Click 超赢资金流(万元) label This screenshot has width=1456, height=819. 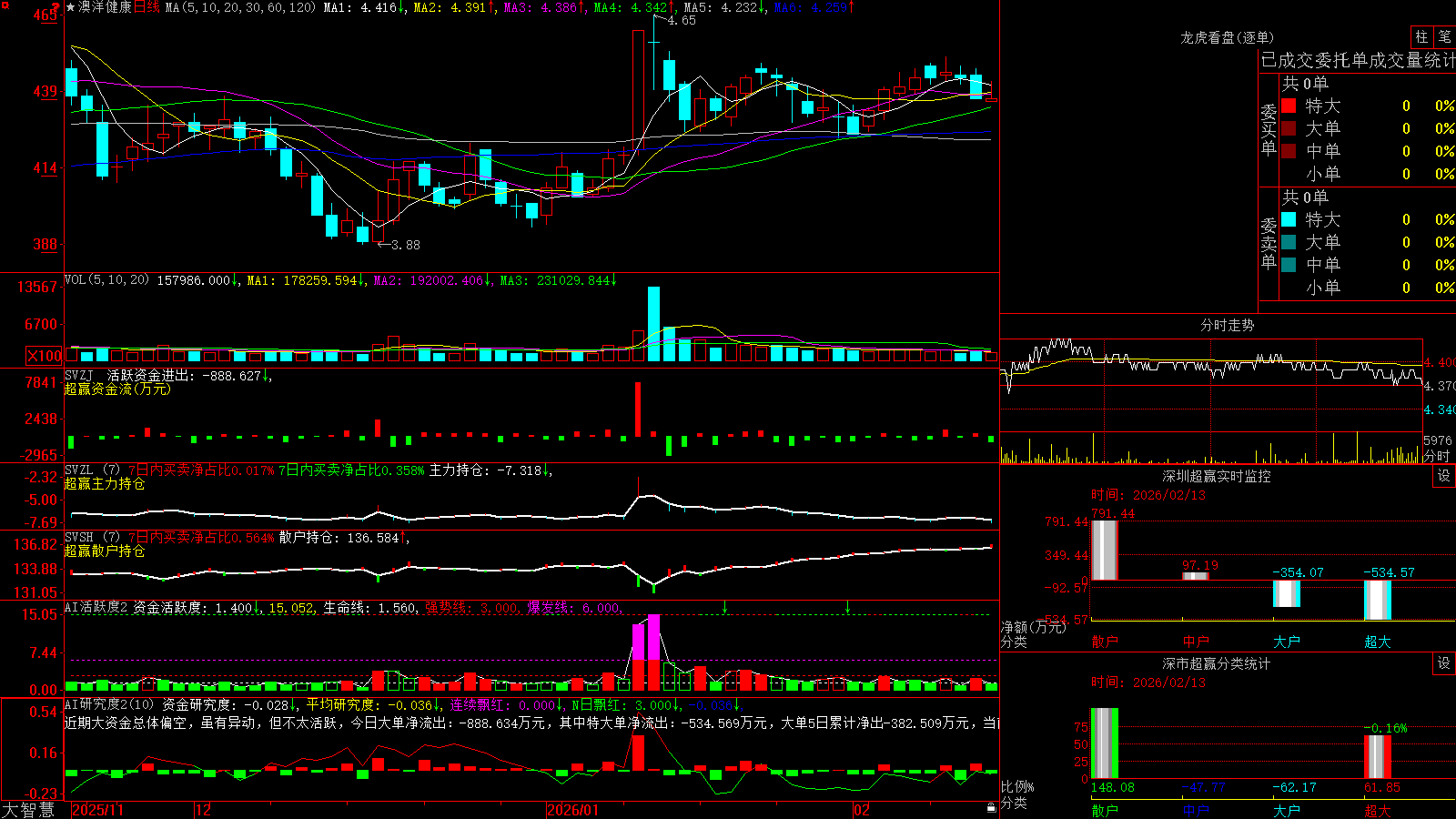coord(117,389)
